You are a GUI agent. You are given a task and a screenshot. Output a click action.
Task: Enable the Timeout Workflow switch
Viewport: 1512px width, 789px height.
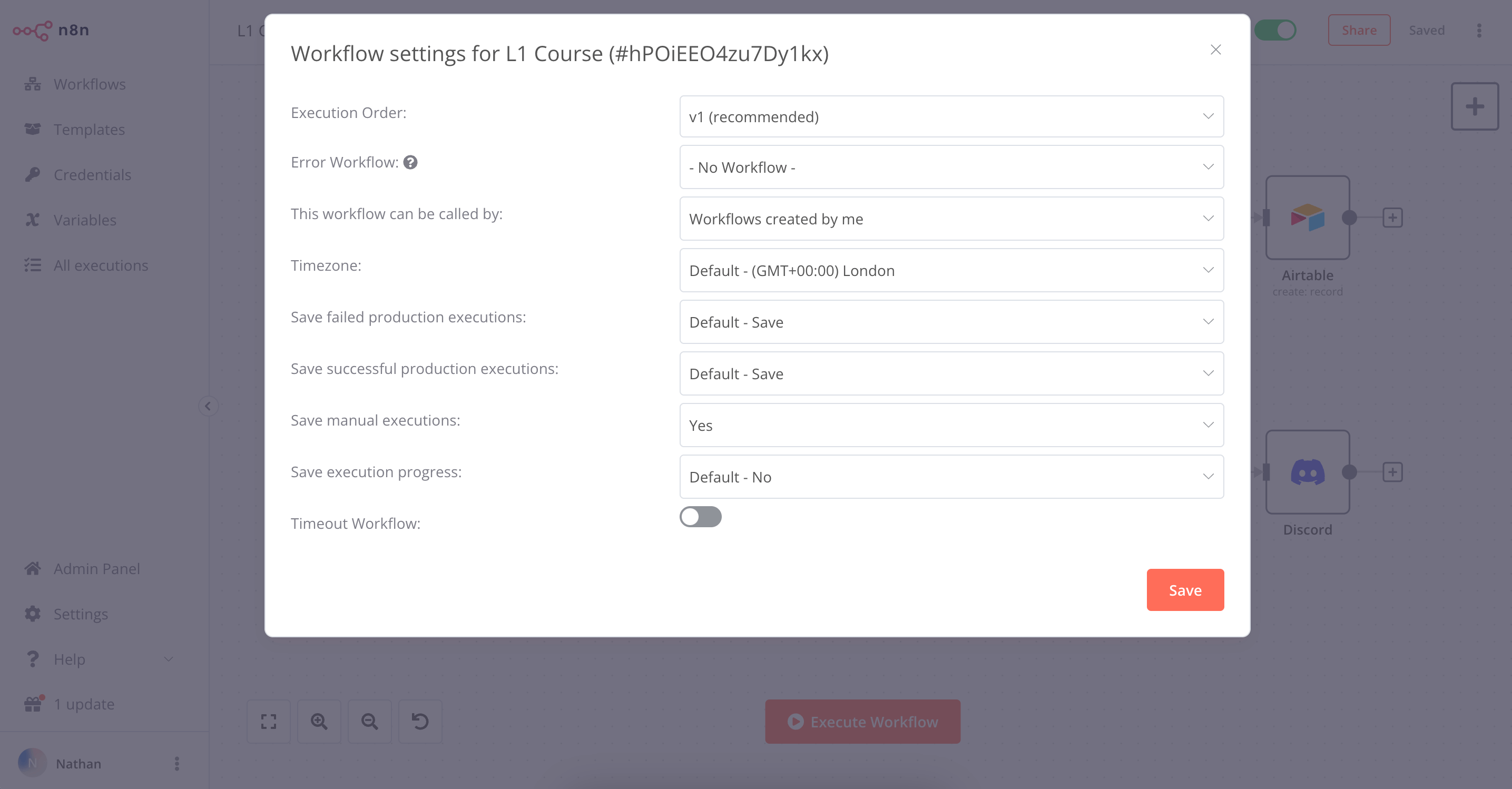click(701, 517)
